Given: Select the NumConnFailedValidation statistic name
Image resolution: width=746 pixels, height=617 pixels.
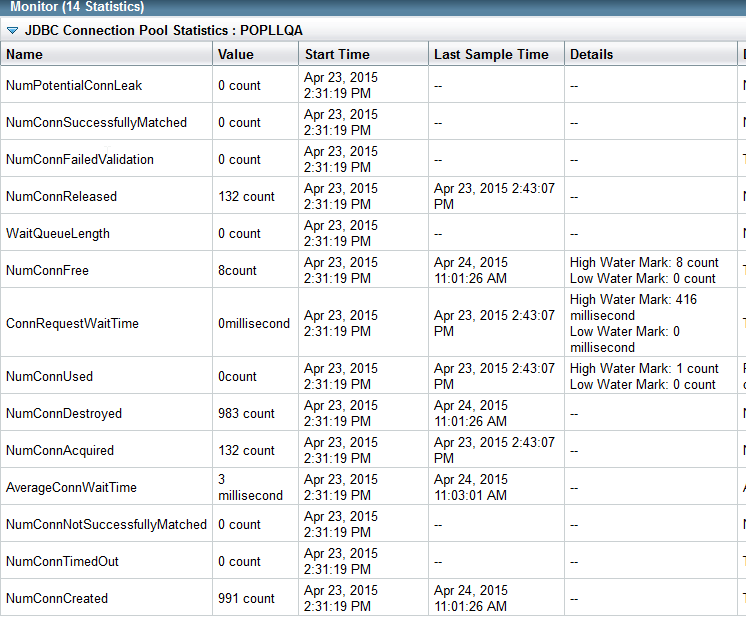Looking at the screenshot, I should tap(79, 160).
